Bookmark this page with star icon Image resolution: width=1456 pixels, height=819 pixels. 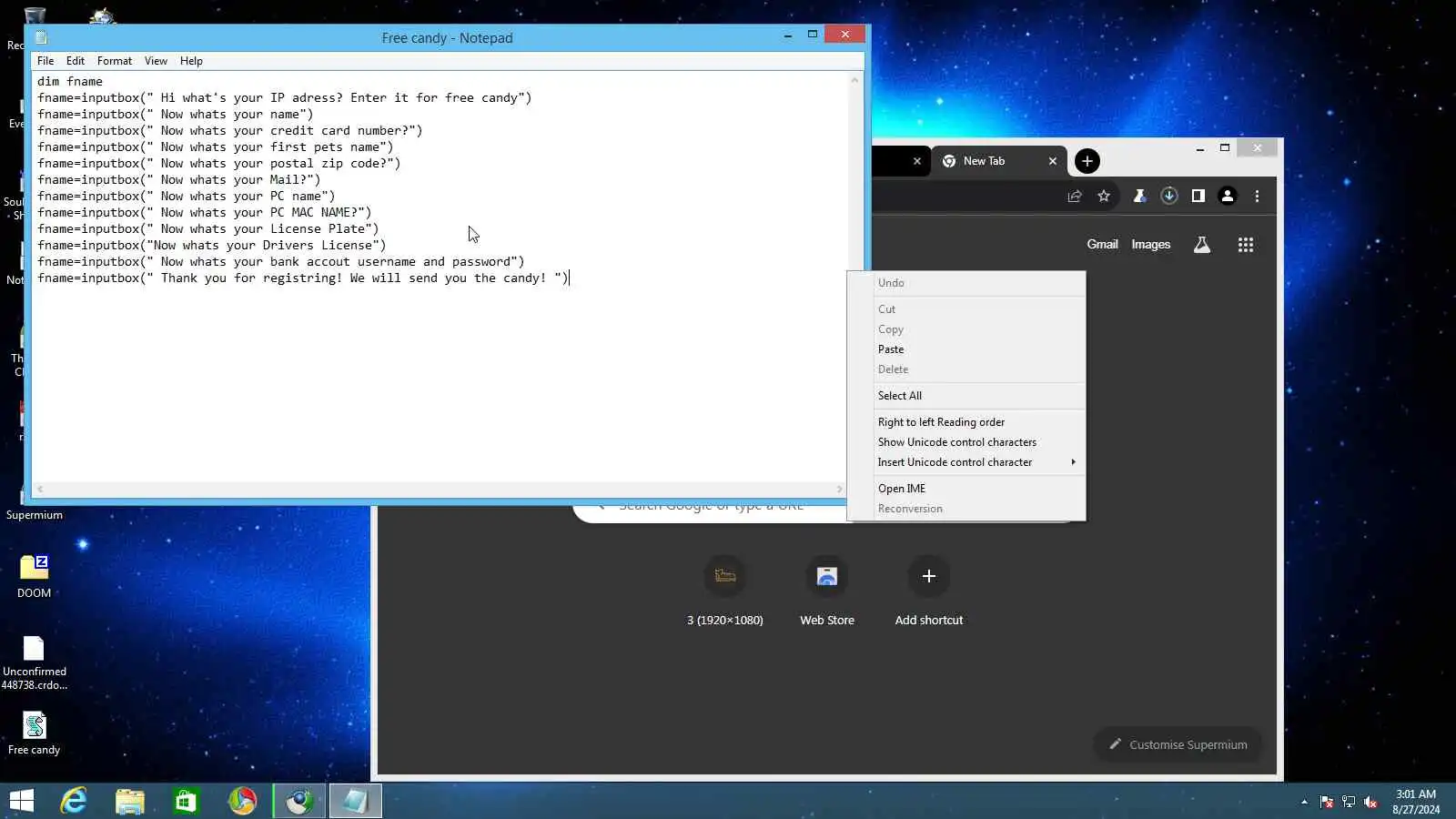tap(1104, 196)
